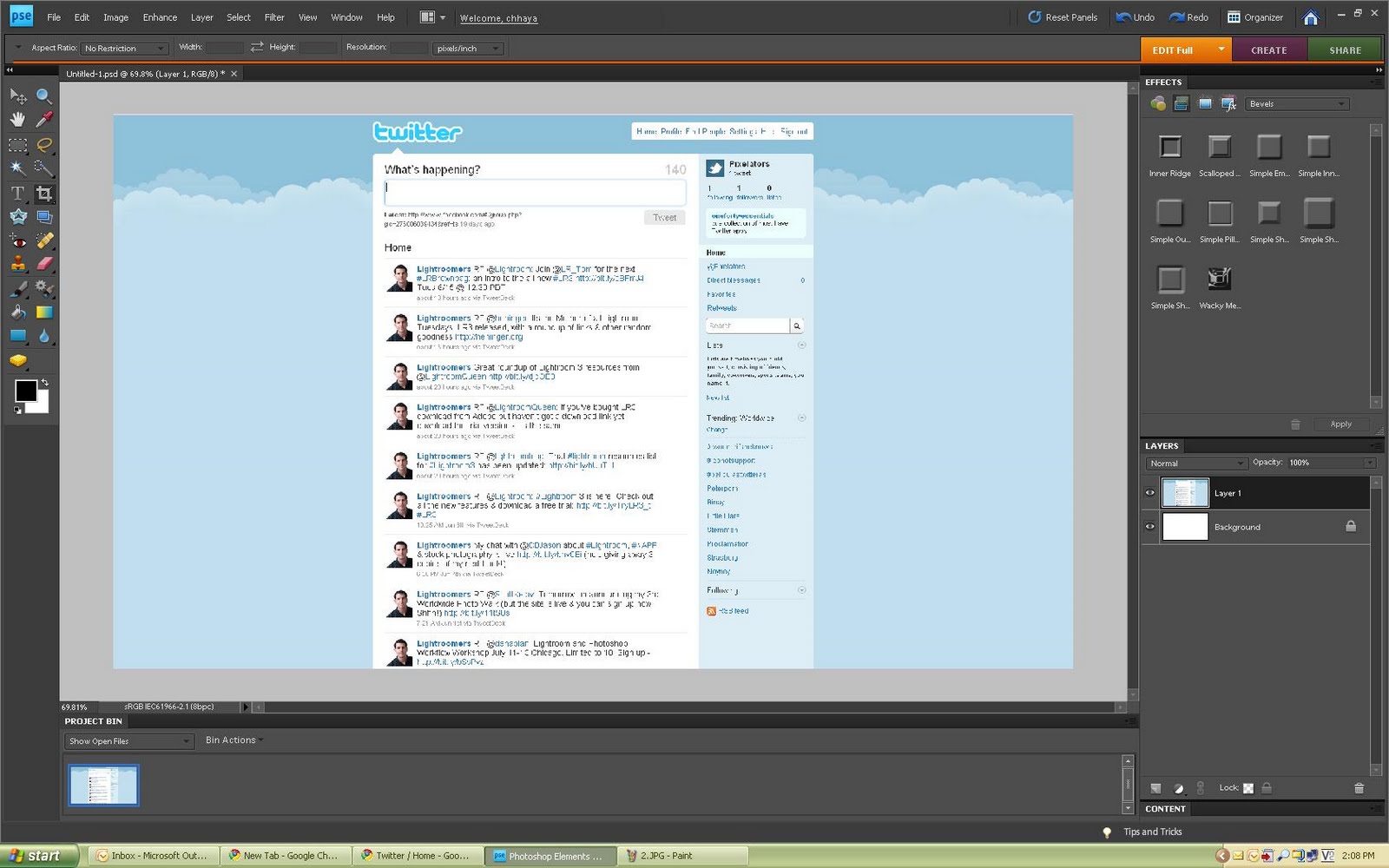Expand the Aspect Ratio No Restriction dropdown
Image resolution: width=1389 pixels, height=868 pixels.
[x=124, y=48]
